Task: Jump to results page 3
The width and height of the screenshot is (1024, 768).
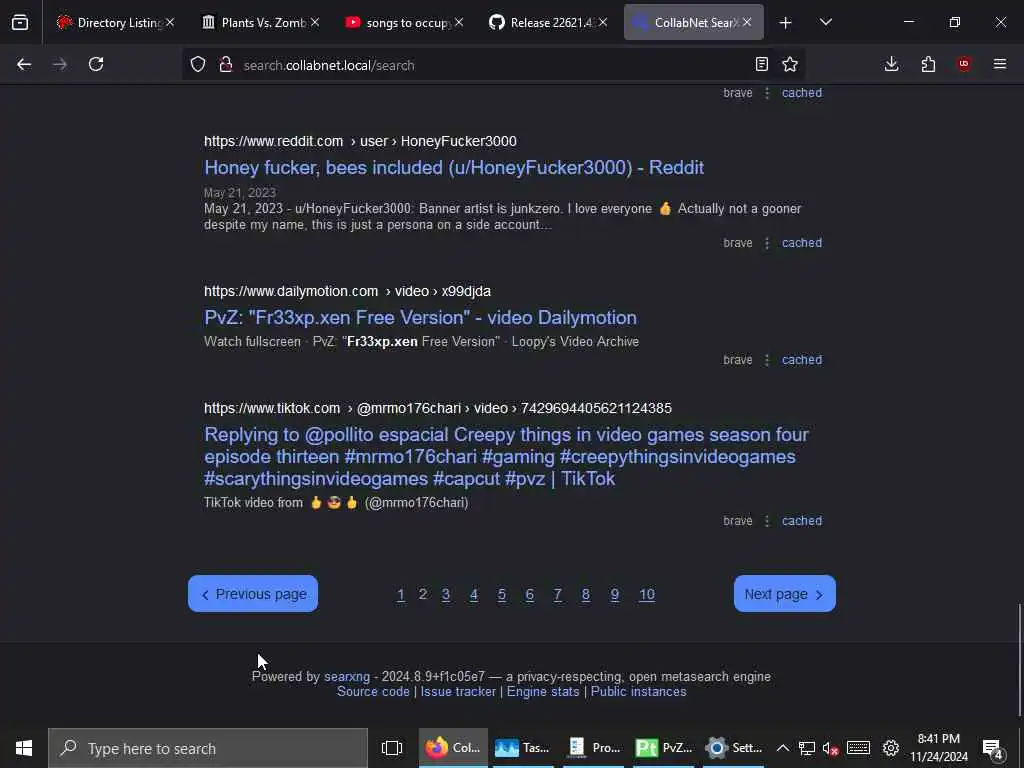Action: pos(445,595)
